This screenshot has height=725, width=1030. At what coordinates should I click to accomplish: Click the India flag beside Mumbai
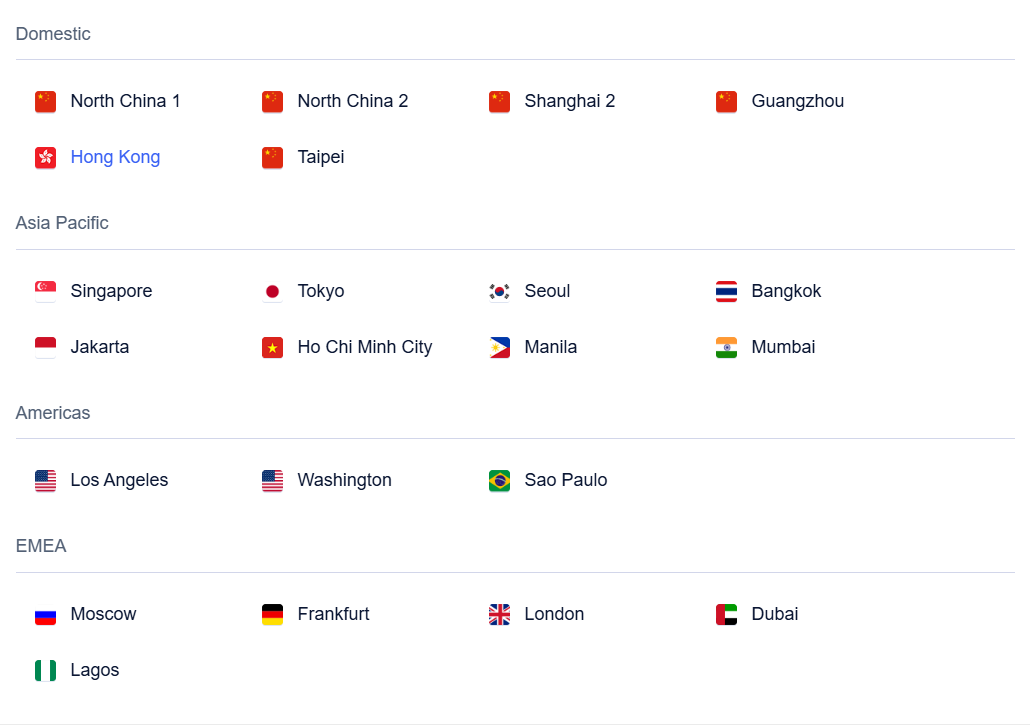[727, 347]
